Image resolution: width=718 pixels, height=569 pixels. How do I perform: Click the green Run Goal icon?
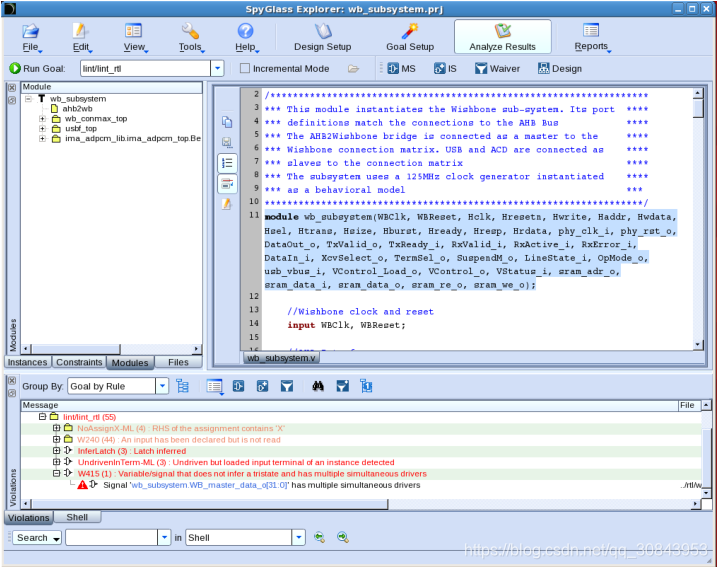pos(15,68)
